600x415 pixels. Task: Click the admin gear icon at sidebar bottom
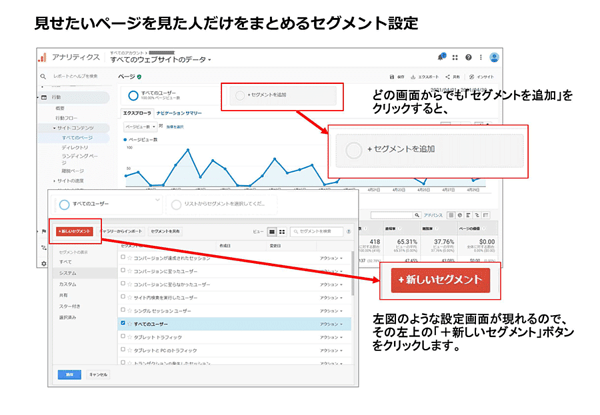click(44, 264)
